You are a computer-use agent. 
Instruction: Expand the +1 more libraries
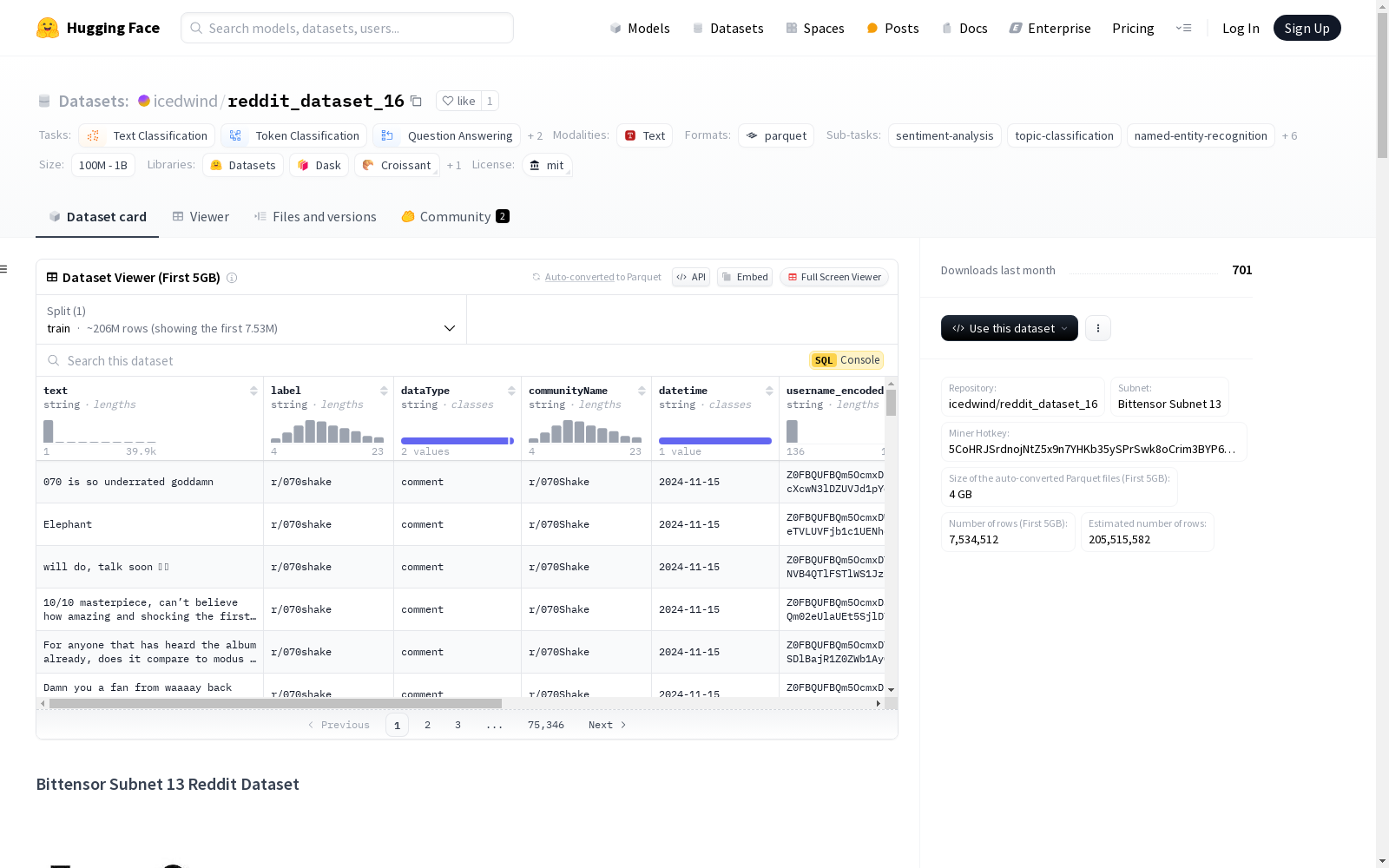(x=454, y=166)
